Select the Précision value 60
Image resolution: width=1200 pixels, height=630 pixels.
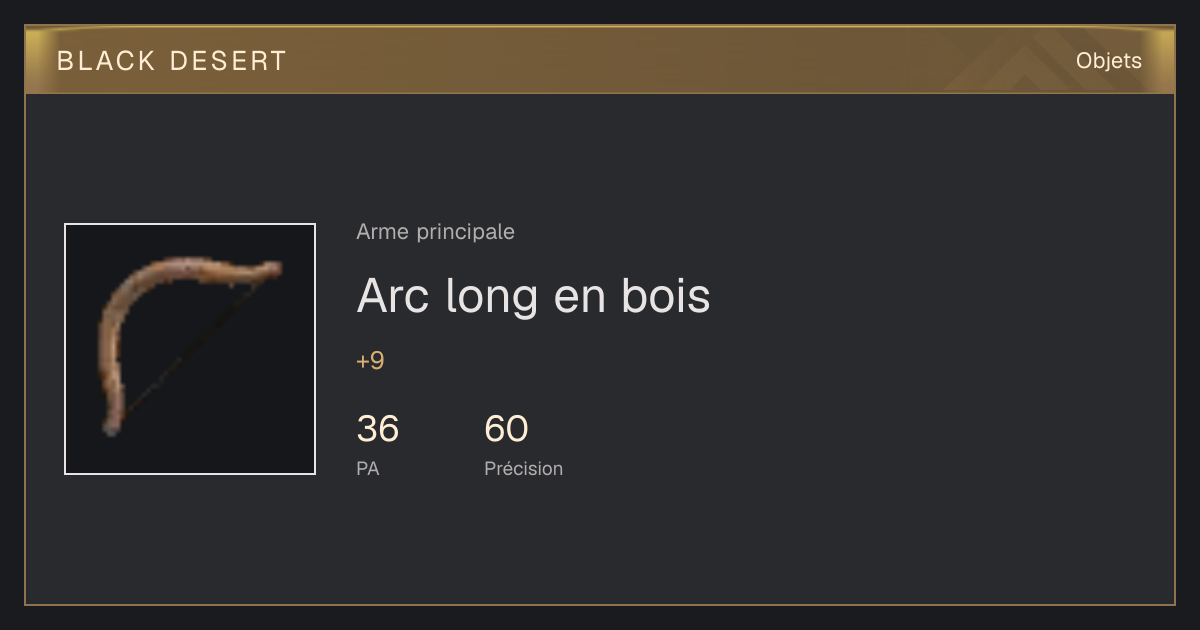tap(506, 429)
